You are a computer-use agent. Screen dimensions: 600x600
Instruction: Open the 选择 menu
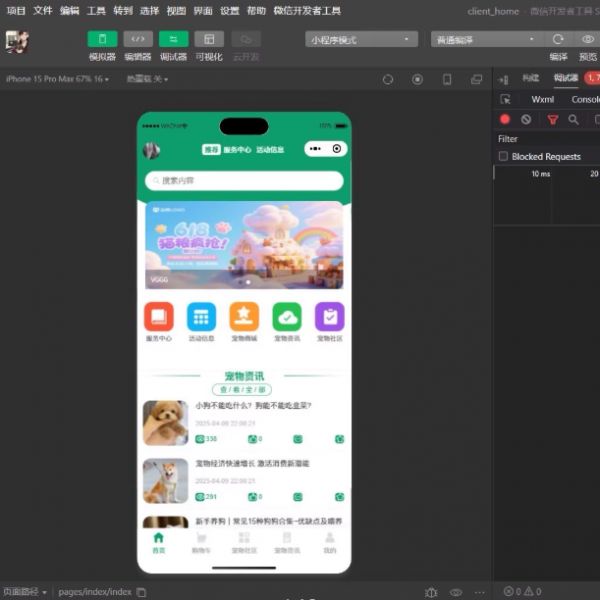[x=149, y=11]
